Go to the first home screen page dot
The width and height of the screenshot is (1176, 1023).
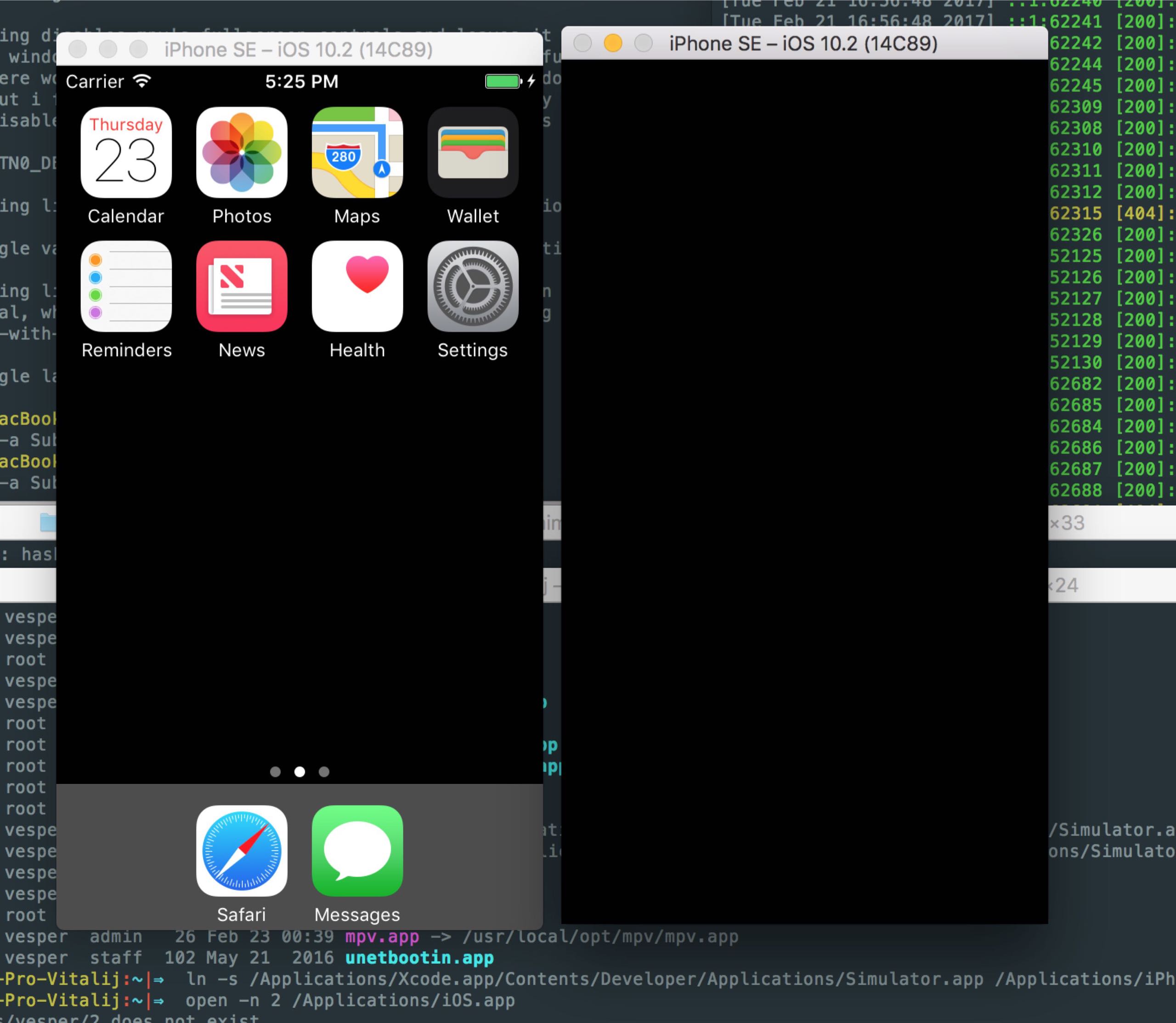tap(275, 772)
